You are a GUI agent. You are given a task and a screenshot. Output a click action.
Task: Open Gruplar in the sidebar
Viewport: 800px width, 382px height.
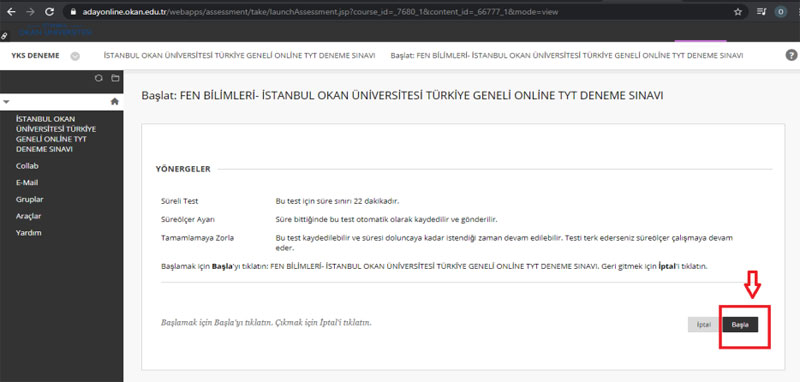pos(30,199)
